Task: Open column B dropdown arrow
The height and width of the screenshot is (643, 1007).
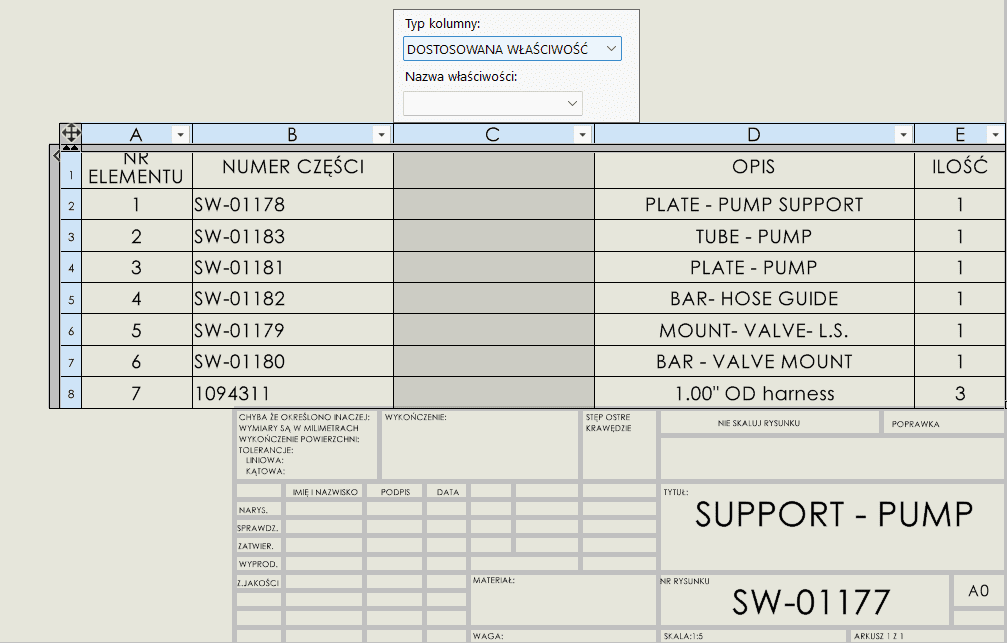Action: click(x=381, y=135)
